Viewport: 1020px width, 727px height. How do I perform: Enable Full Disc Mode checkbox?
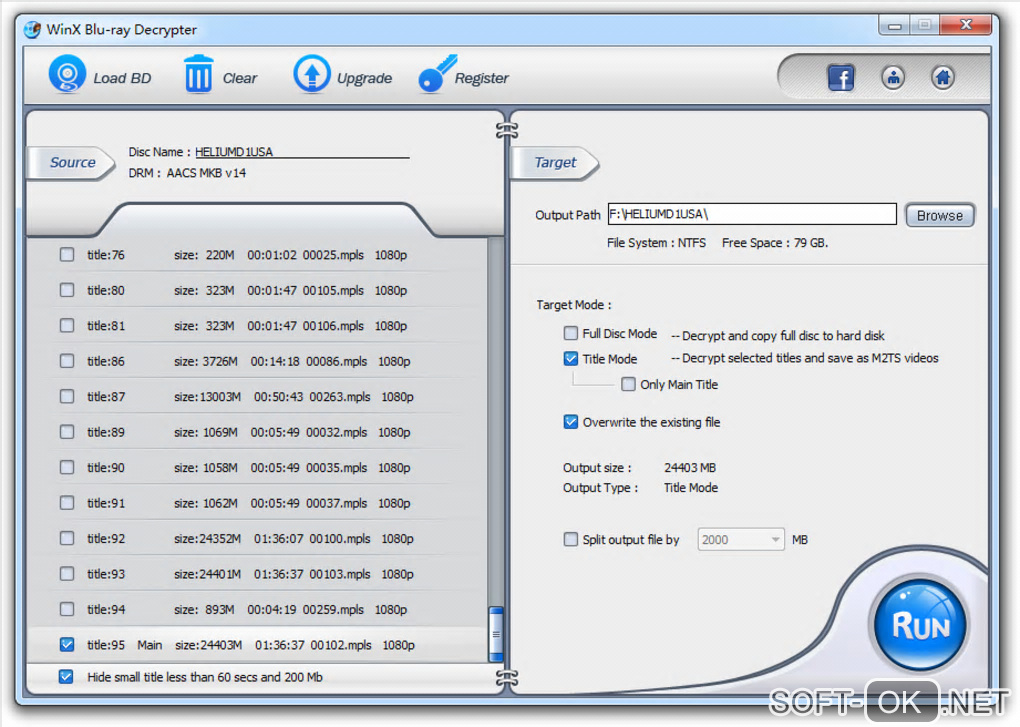click(x=570, y=333)
